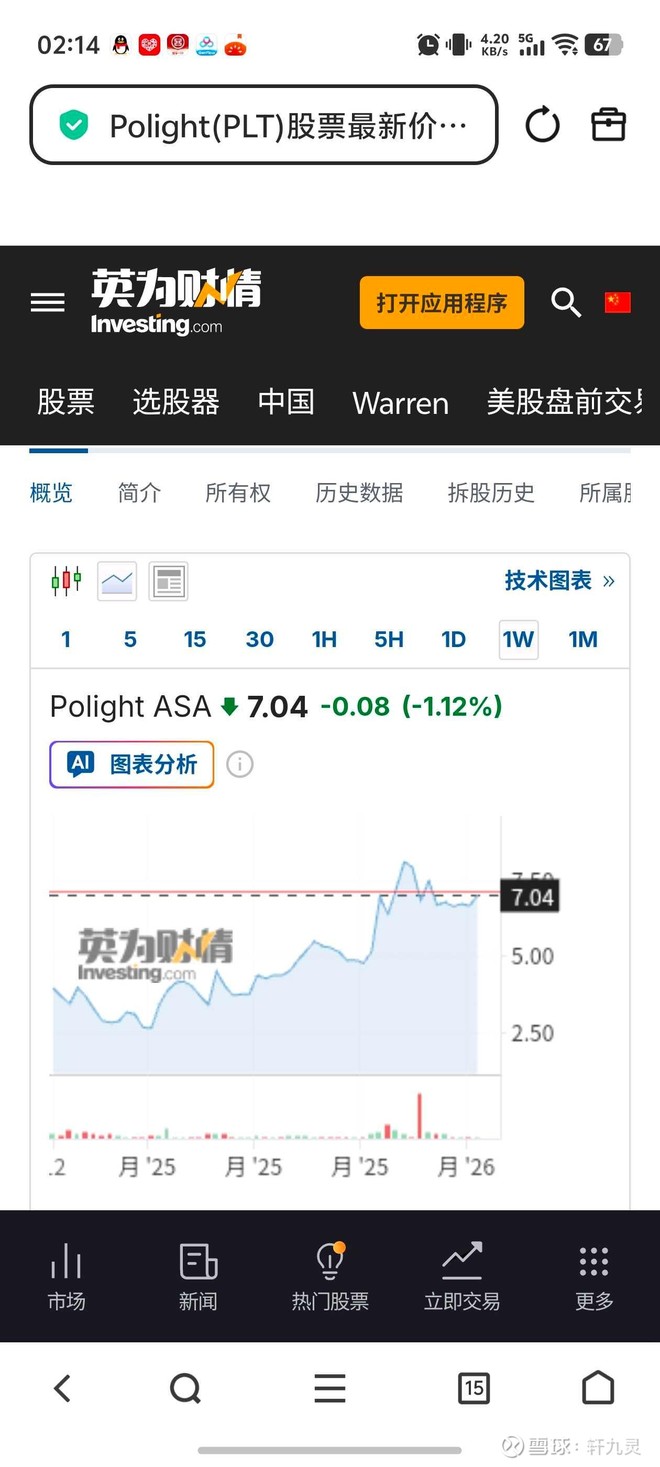Open the hamburger menu next to the logo
The height and width of the screenshot is (1467, 660).
[x=47, y=302]
